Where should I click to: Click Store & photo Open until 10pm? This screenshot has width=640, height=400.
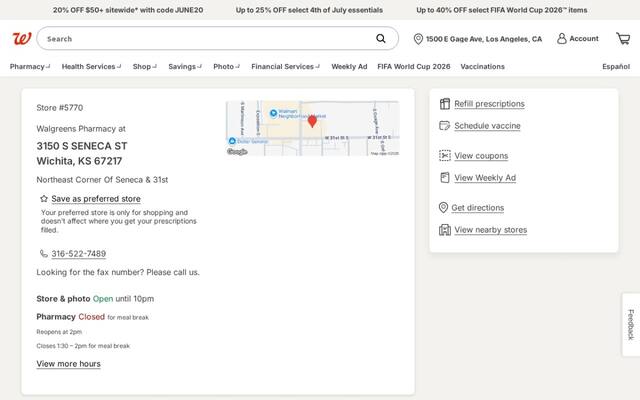[95, 299]
